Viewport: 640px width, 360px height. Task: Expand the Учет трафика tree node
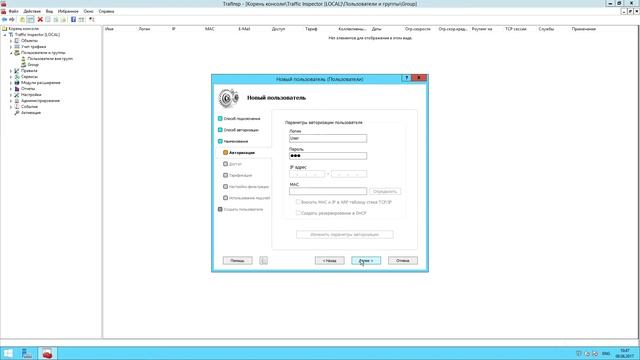11,47
